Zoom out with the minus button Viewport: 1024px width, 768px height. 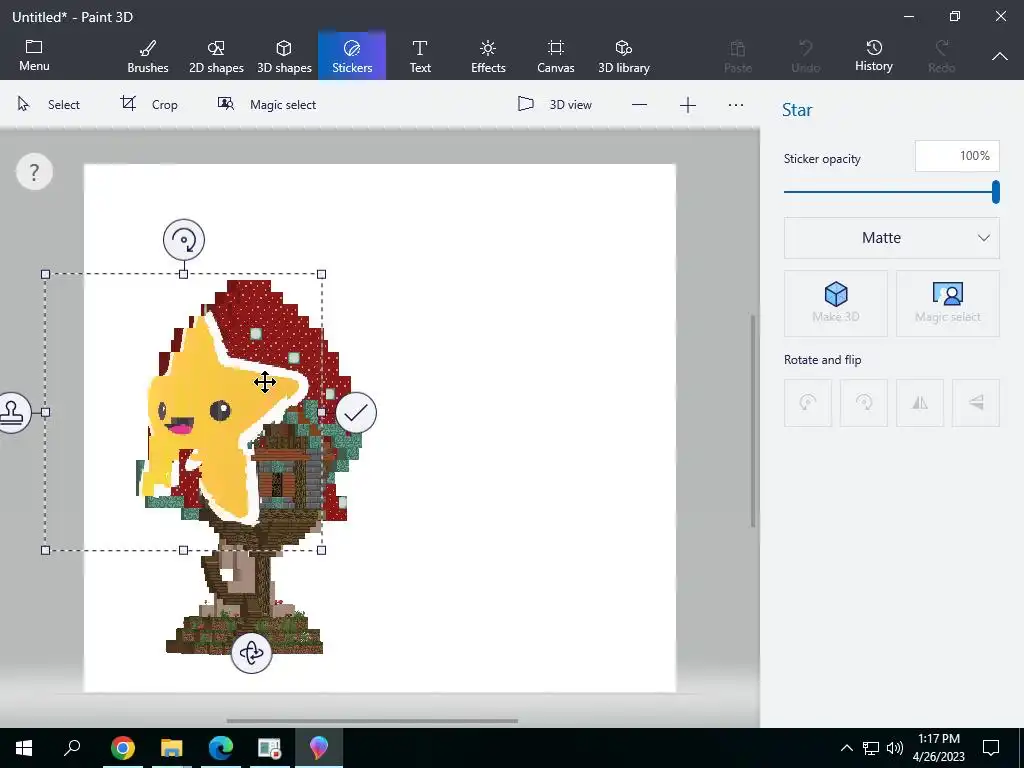point(639,104)
